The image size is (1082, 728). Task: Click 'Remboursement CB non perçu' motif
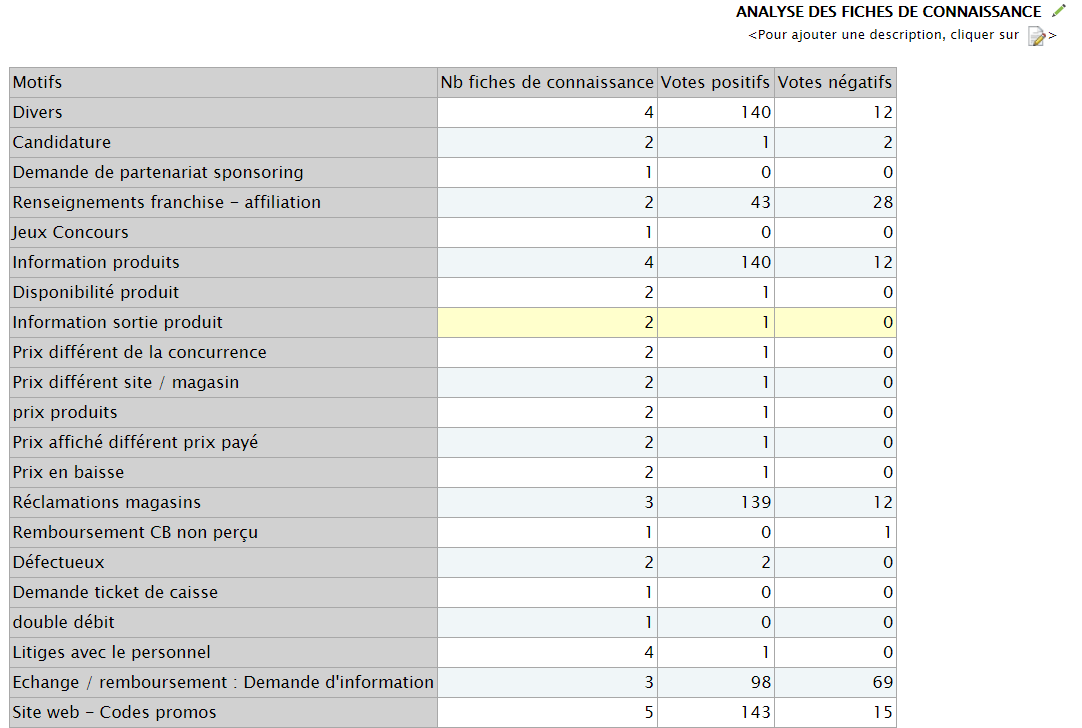[x=135, y=532]
